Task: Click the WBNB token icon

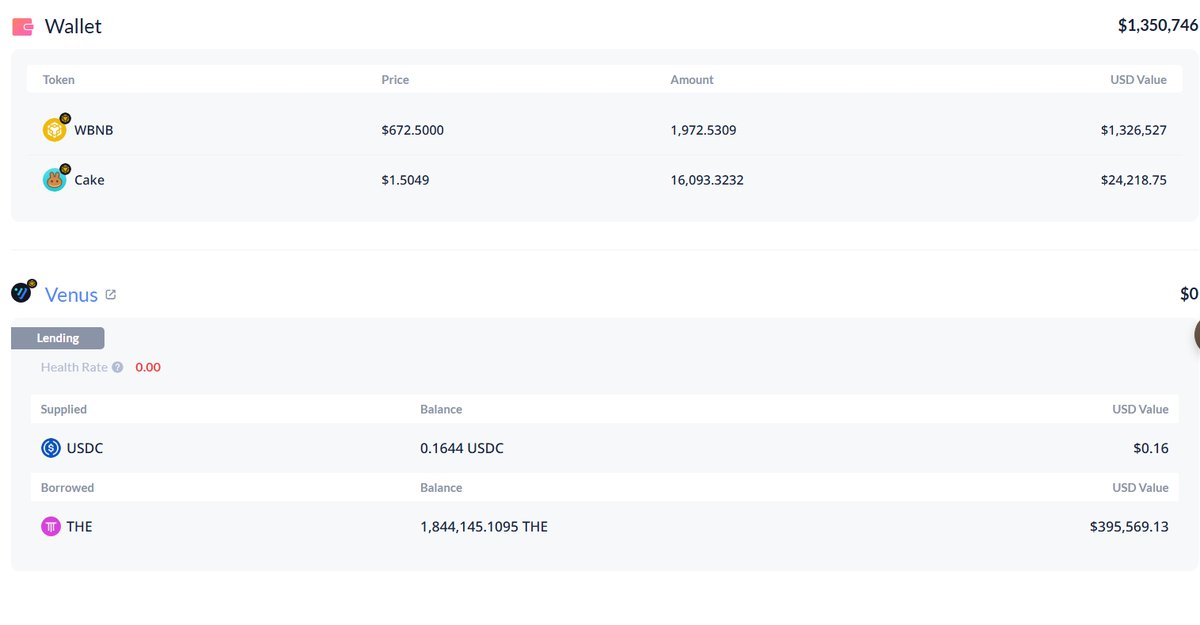Action: (x=54, y=130)
